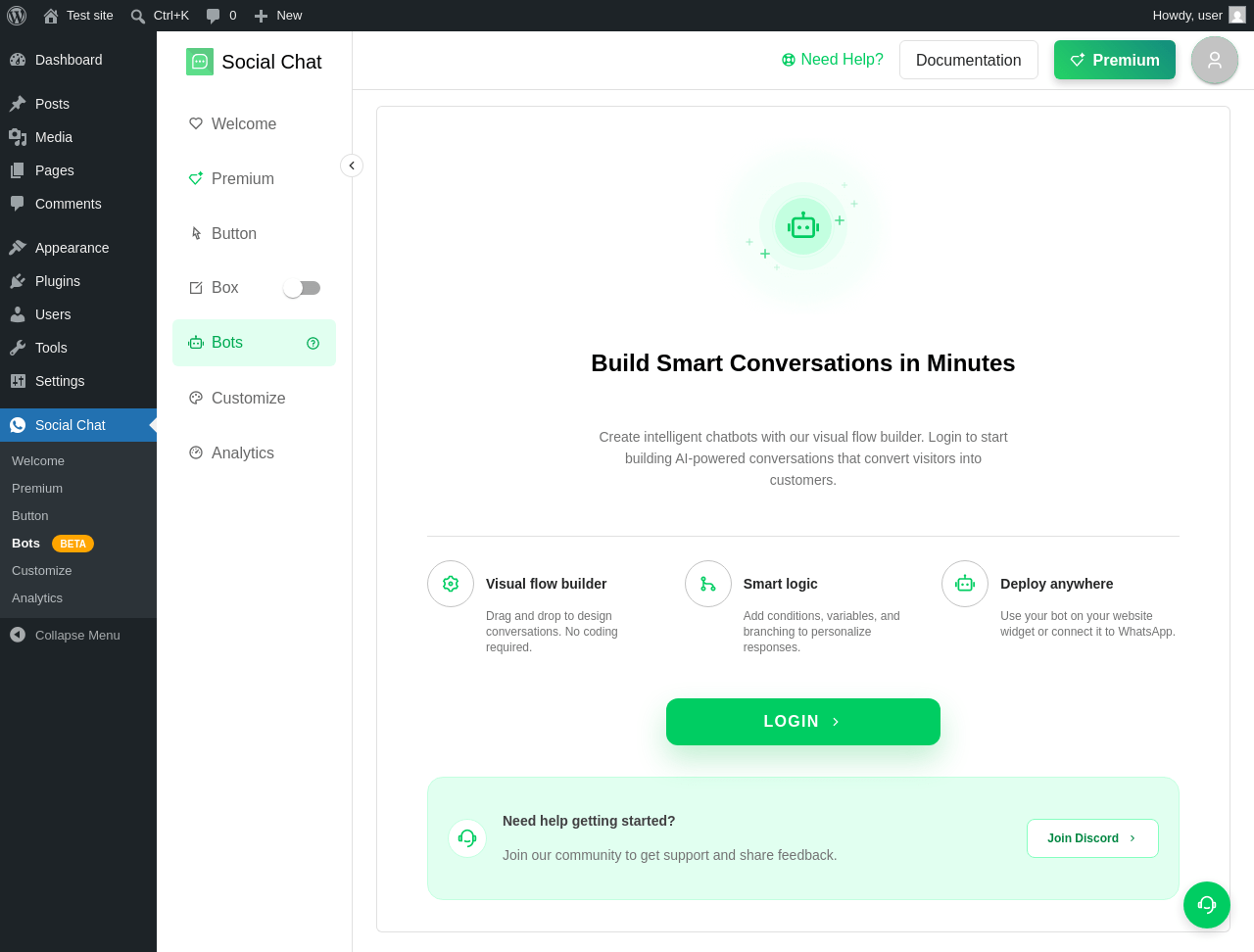Image resolution: width=1254 pixels, height=952 pixels.
Task: Click the user avatar circle in header
Action: coord(1215,60)
